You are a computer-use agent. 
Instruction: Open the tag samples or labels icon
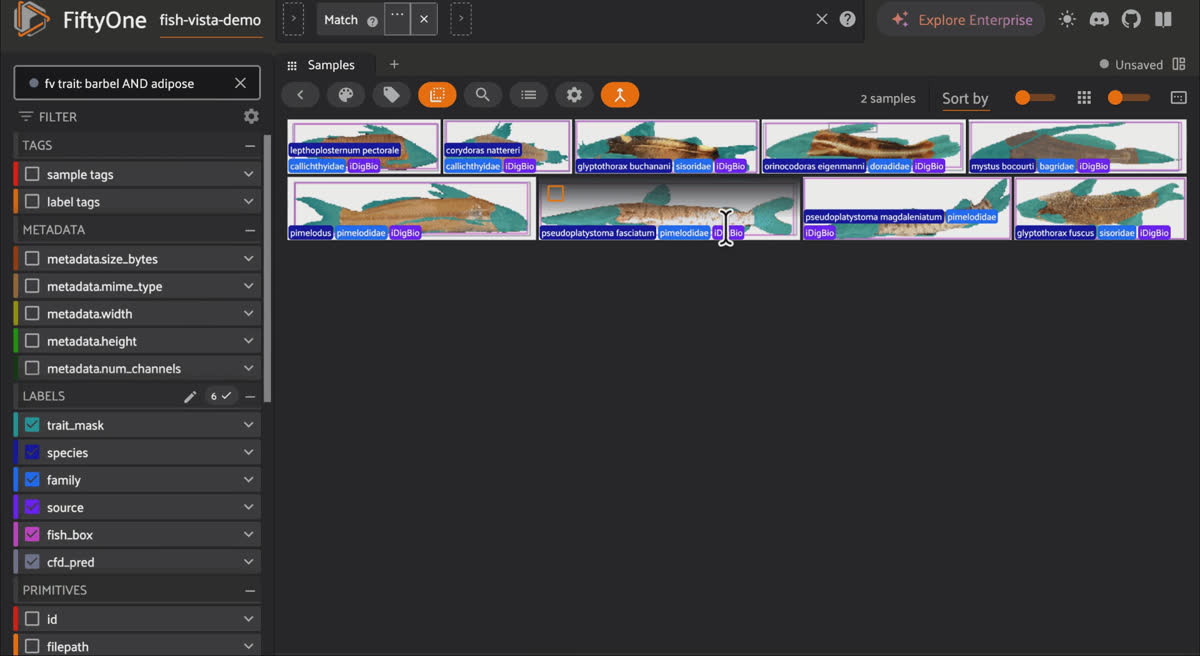392,95
